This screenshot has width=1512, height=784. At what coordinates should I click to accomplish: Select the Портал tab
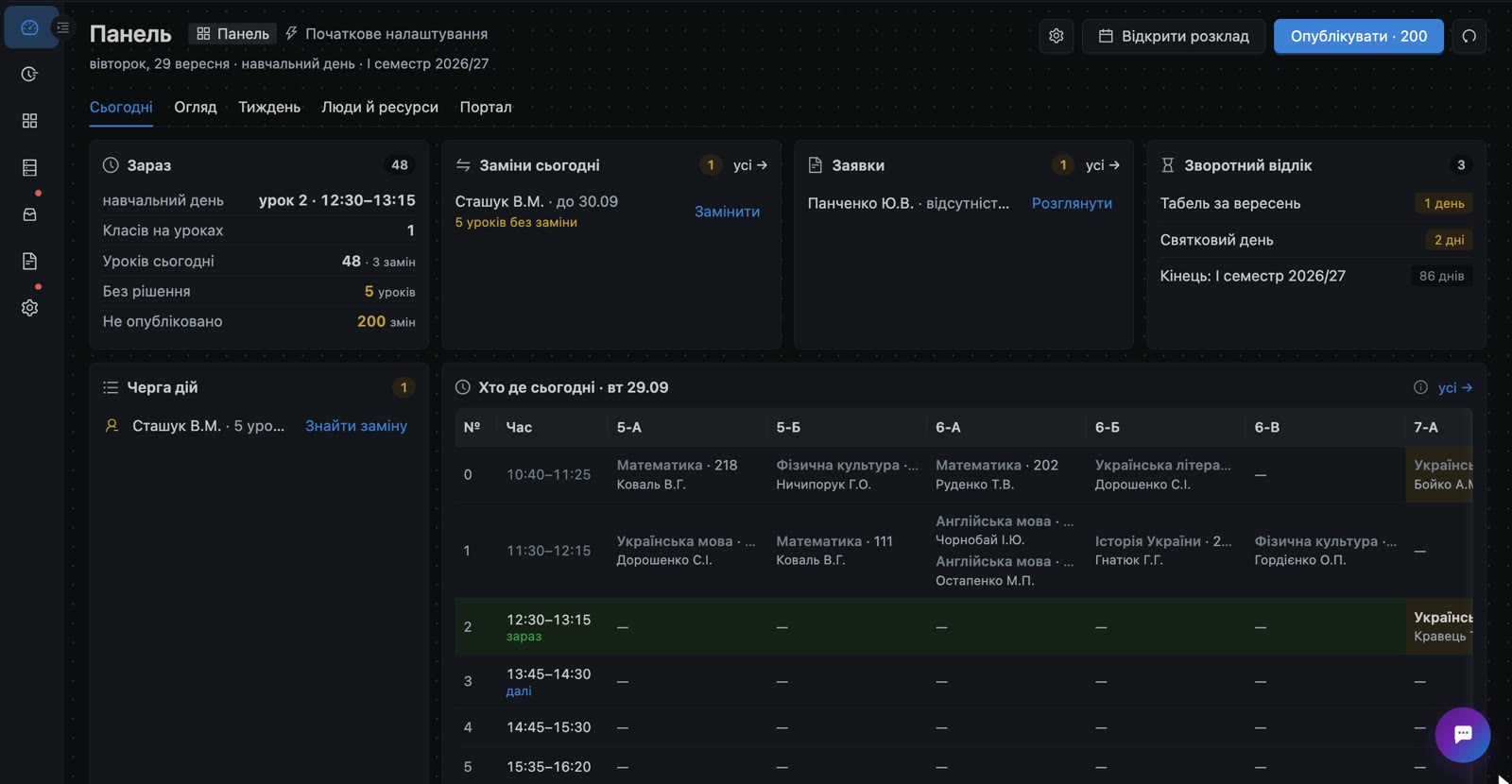(486, 107)
